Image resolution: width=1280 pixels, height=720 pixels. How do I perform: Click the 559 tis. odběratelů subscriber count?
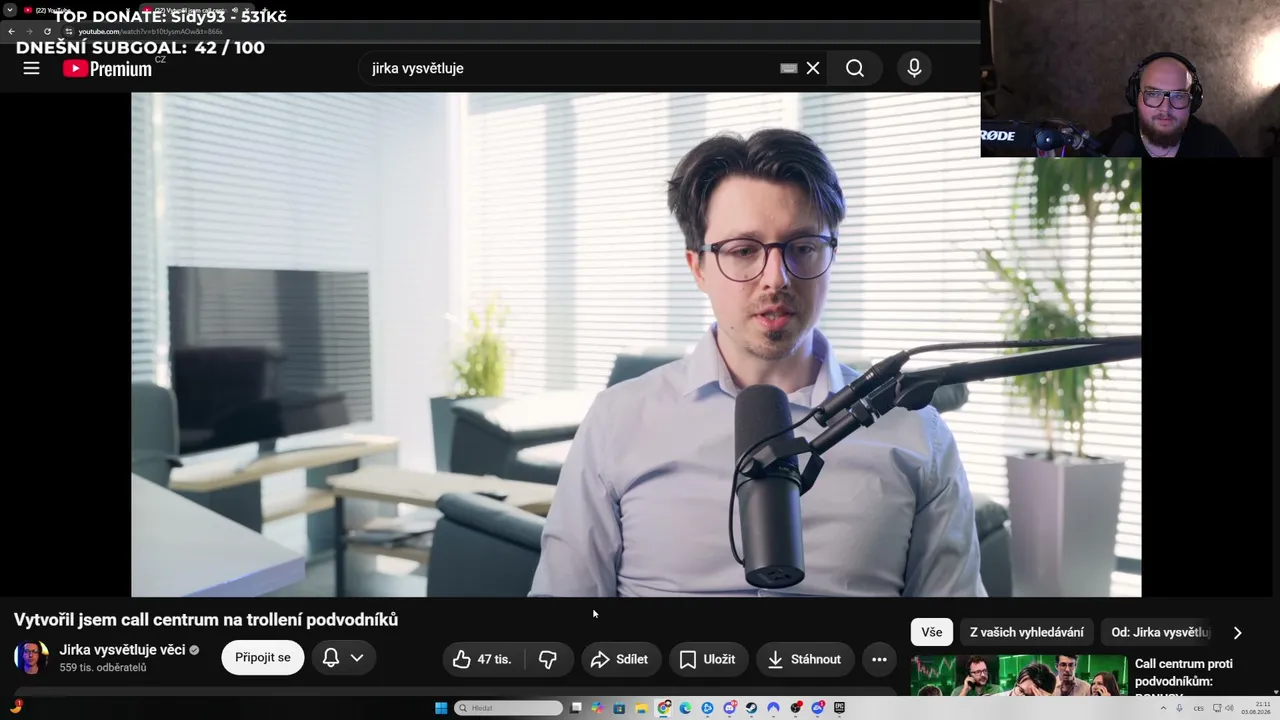pyautogui.click(x=103, y=667)
